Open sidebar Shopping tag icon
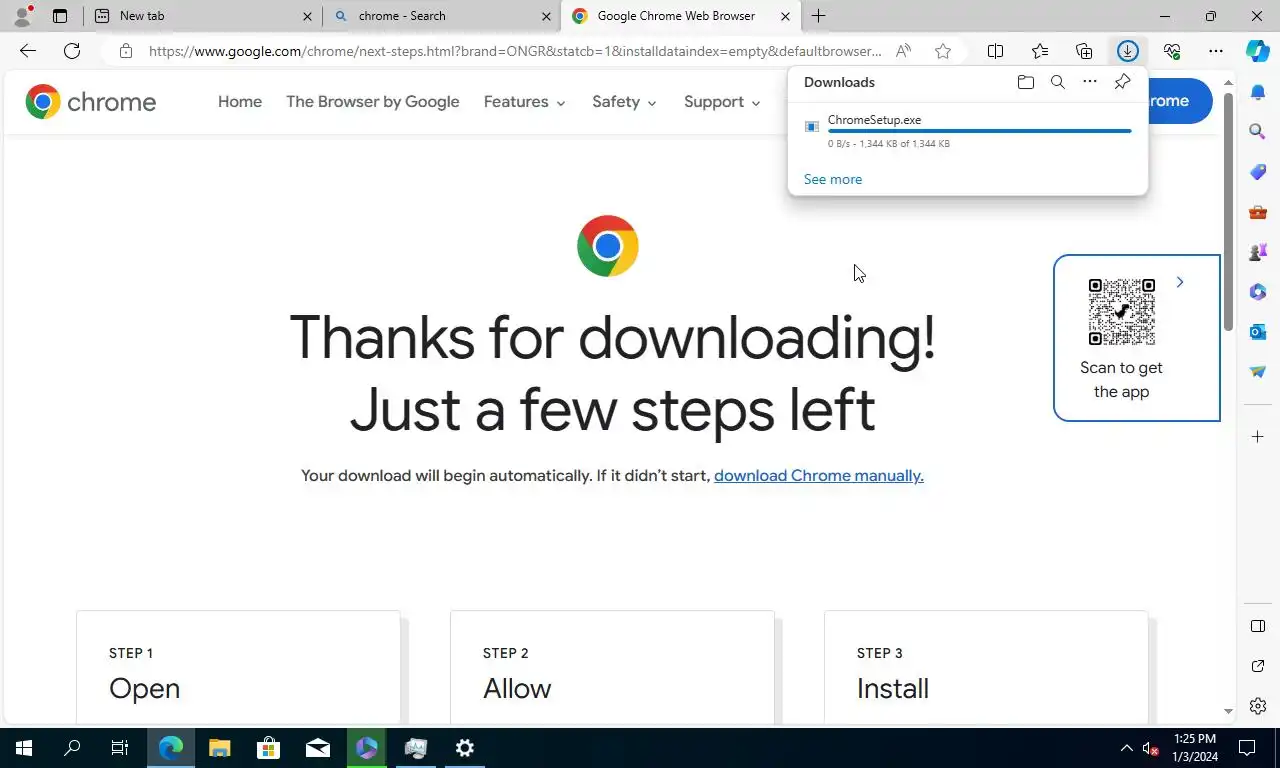1280x768 pixels. pos(1258,172)
